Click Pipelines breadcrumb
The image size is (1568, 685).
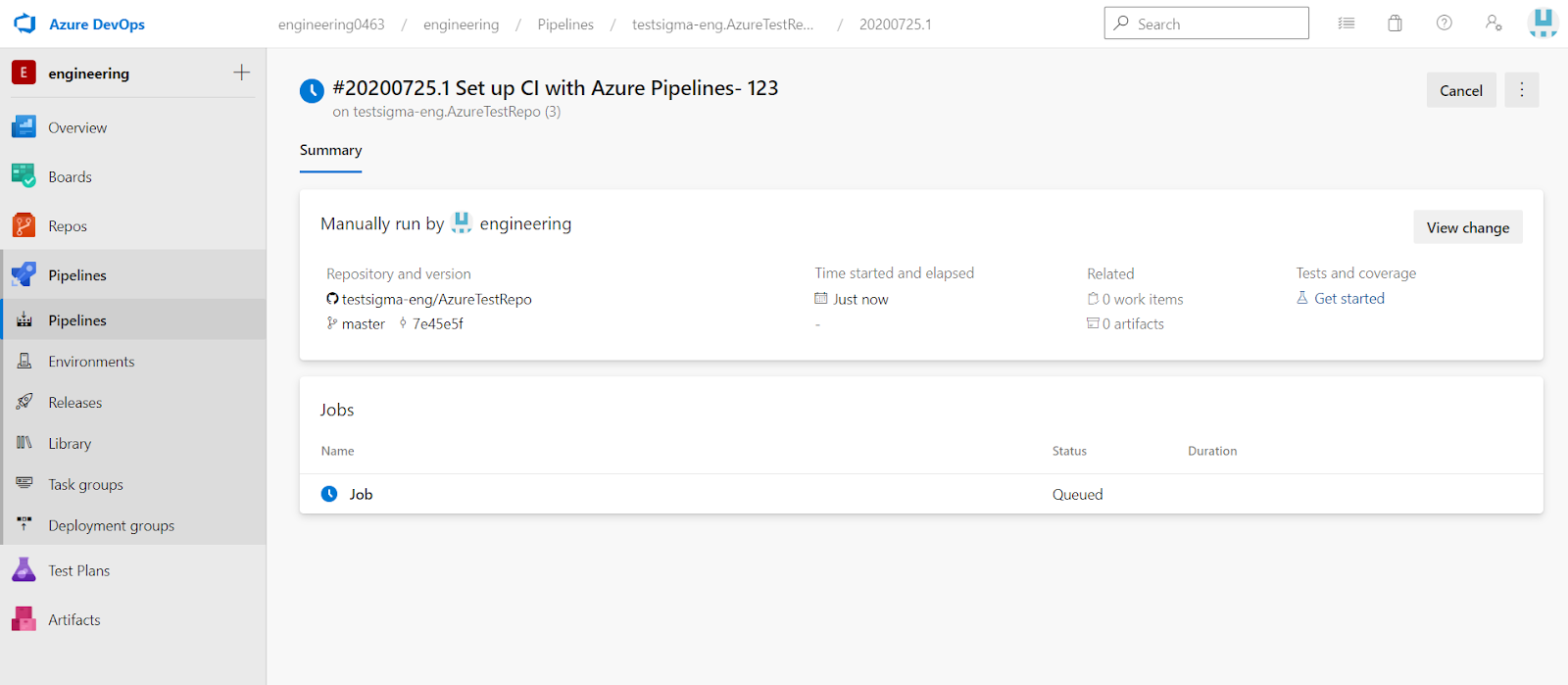coord(565,24)
